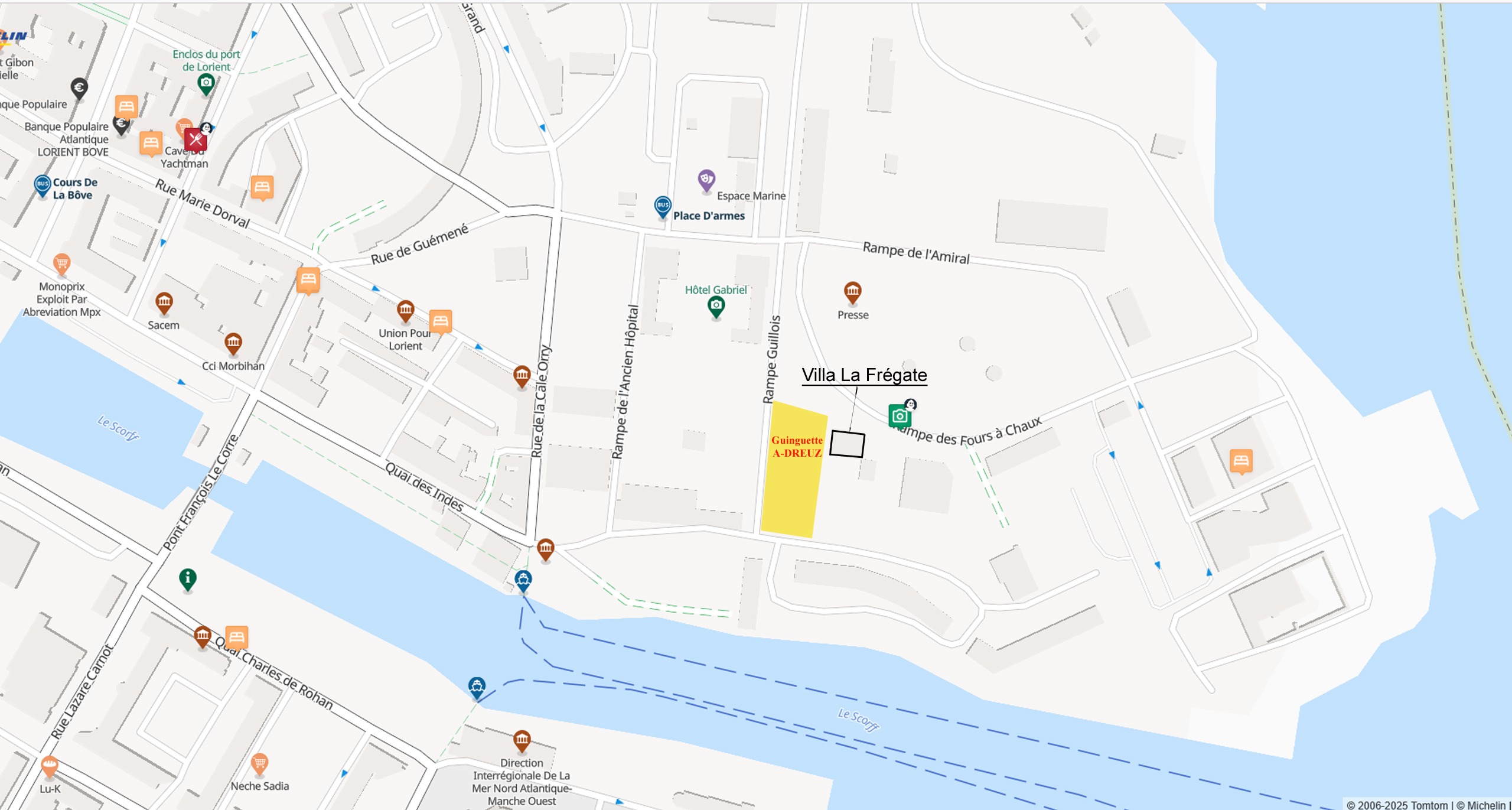Select the black Villa La Frégate rectangle
This screenshot has height=810, width=1512.
click(847, 444)
